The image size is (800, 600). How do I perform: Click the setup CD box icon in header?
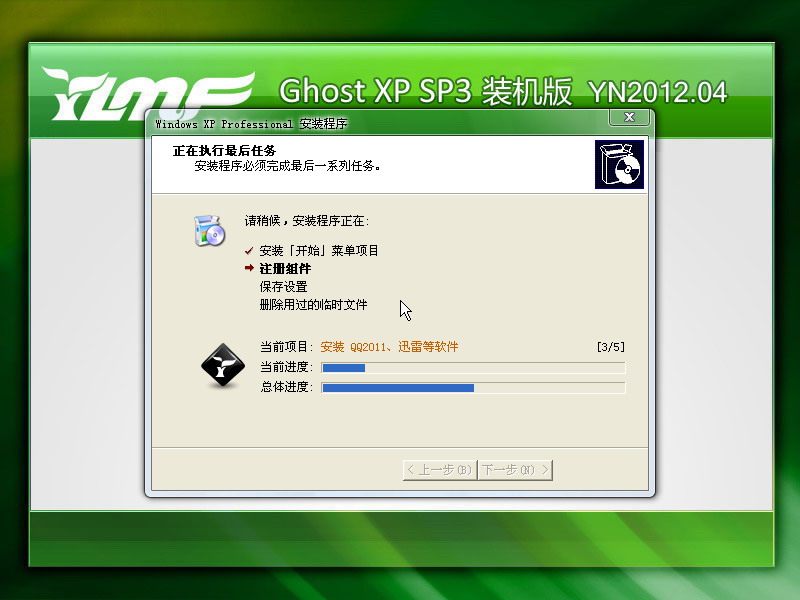tap(619, 164)
